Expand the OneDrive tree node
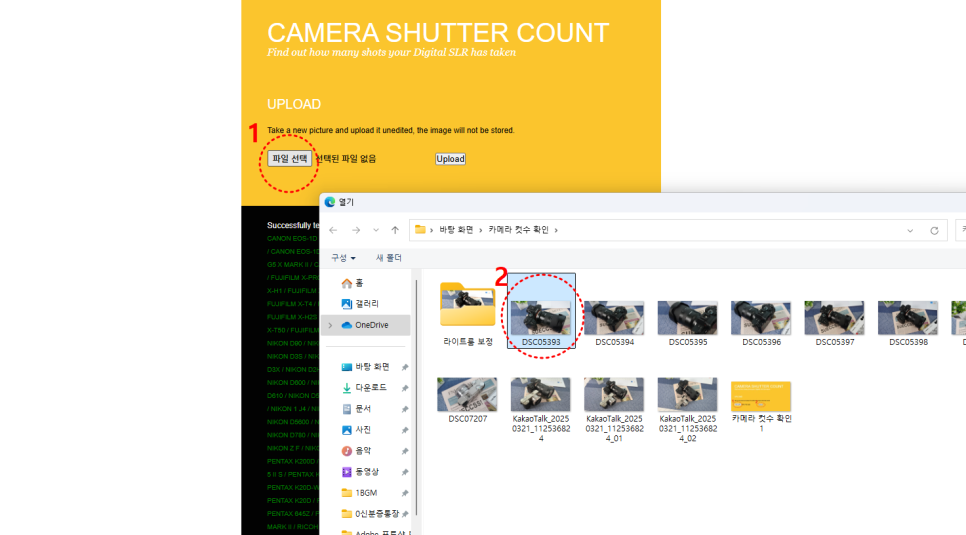Viewport: 966px width, 535px height. coord(330,325)
